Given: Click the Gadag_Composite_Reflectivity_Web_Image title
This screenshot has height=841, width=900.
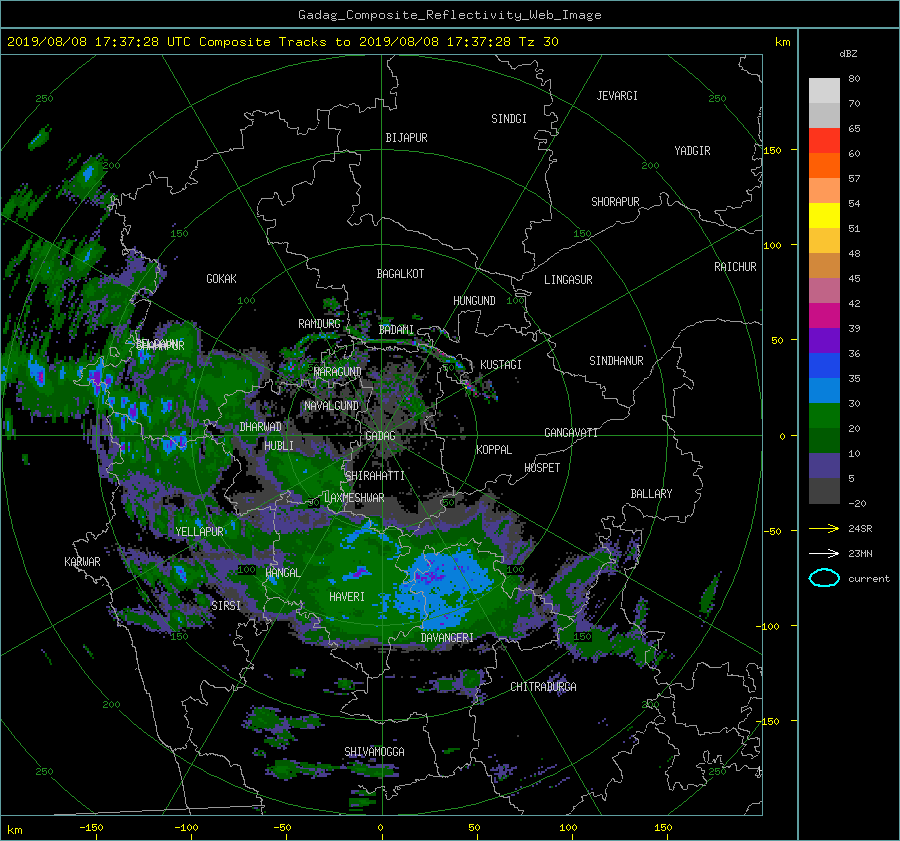Looking at the screenshot, I should click(x=449, y=15).
